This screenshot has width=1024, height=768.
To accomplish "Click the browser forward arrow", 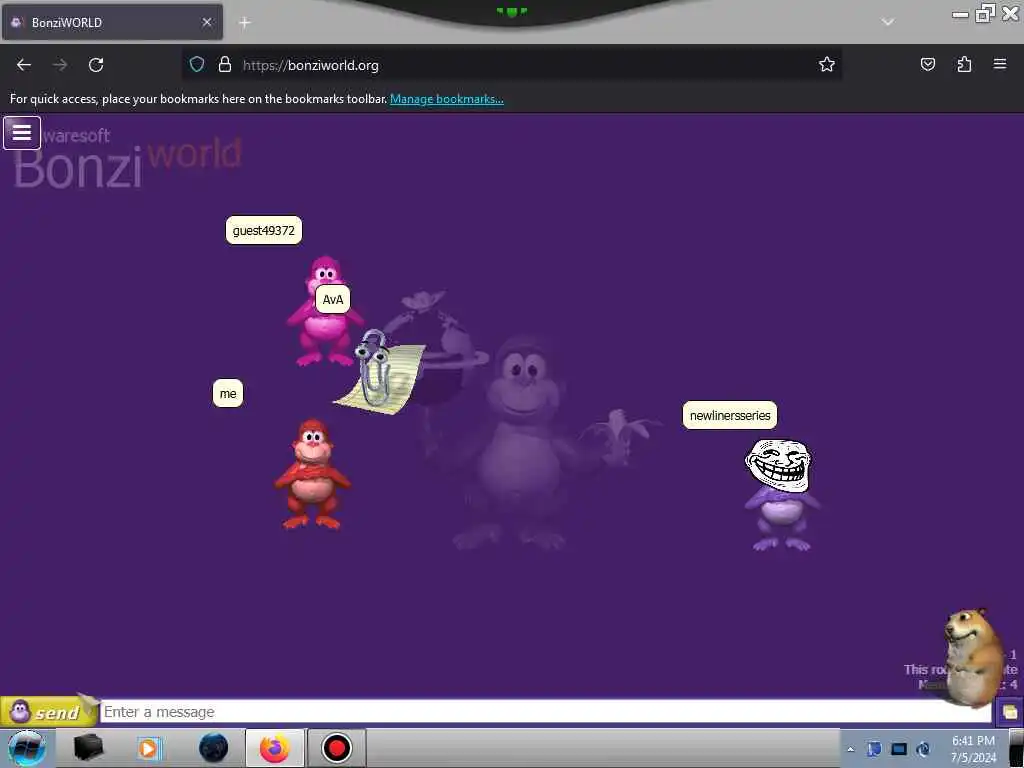I will point(60,65).
